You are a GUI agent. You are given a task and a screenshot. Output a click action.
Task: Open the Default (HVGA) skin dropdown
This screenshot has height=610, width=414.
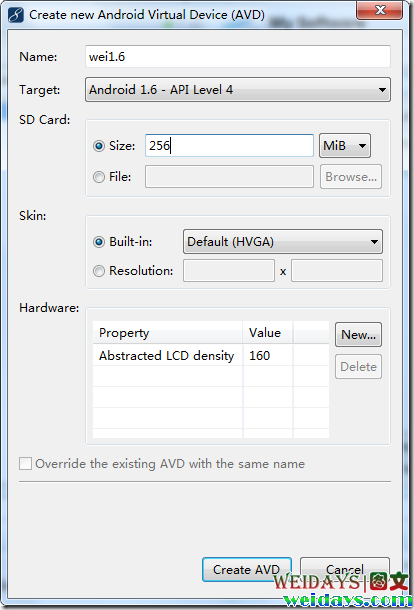click(283, 242)
